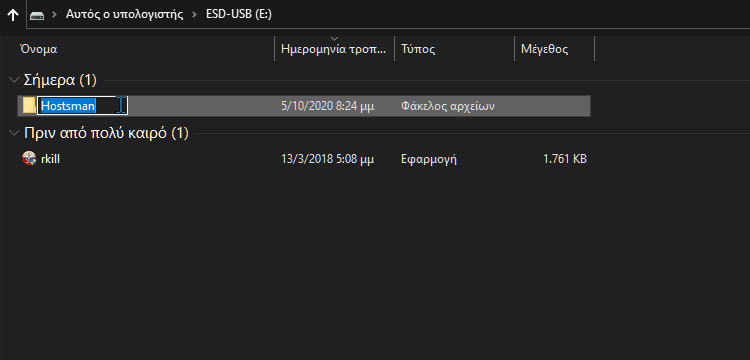
Task: Click the Up navigation arrow
Action: [x=13, y=15]
